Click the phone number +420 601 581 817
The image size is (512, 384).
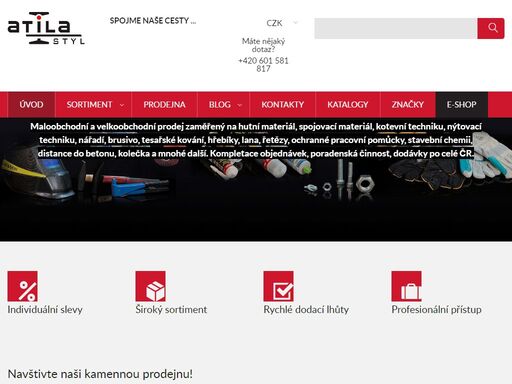(x=263, y=65)
